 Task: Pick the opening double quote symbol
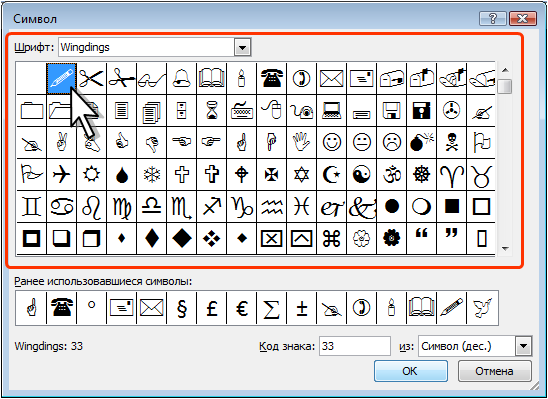point(421,238)
